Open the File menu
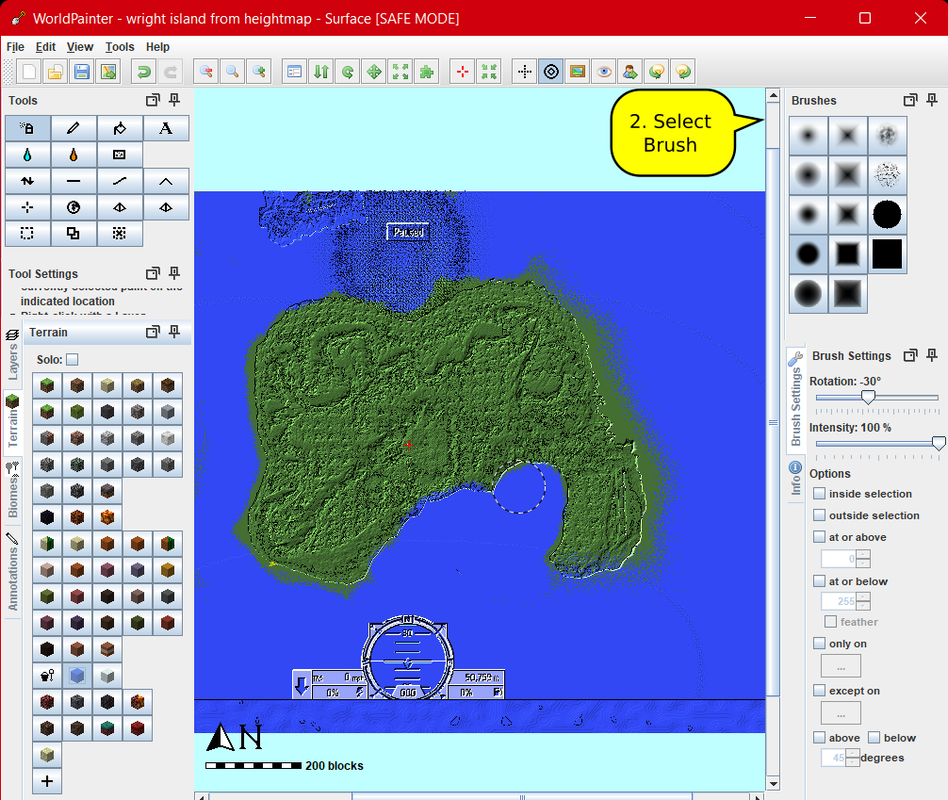The height and width of the screenshot is (800, 948). click(x=15, y=47)
